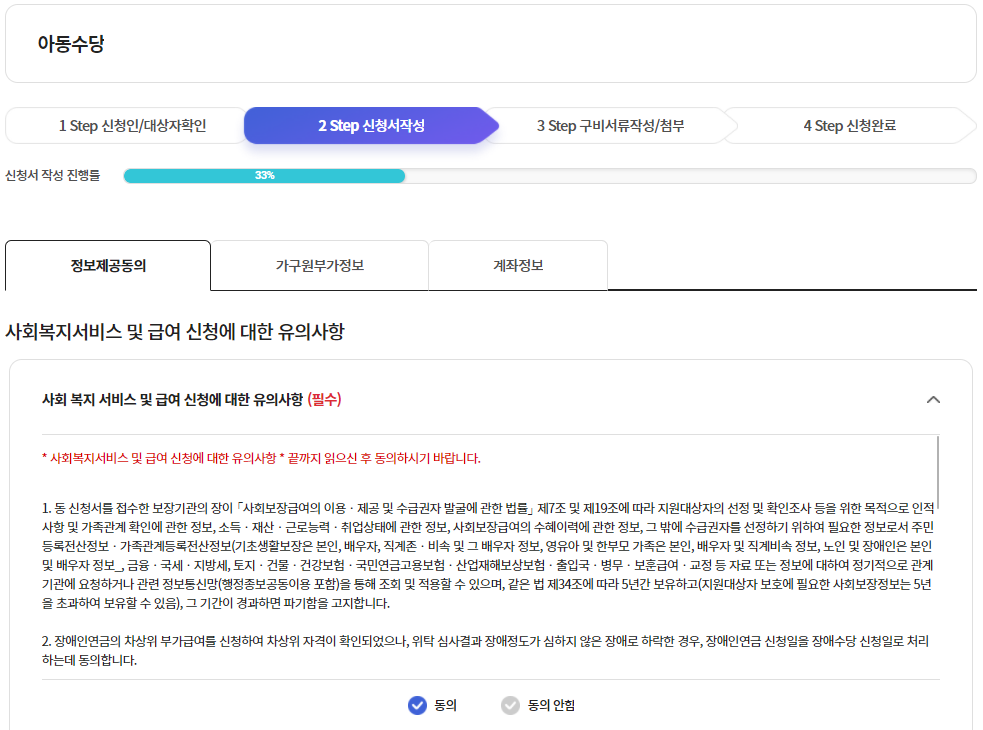Screen dimensions: 983x730
Task: Click paragraph 2 about 장애인연금
Action: point(485,650)
